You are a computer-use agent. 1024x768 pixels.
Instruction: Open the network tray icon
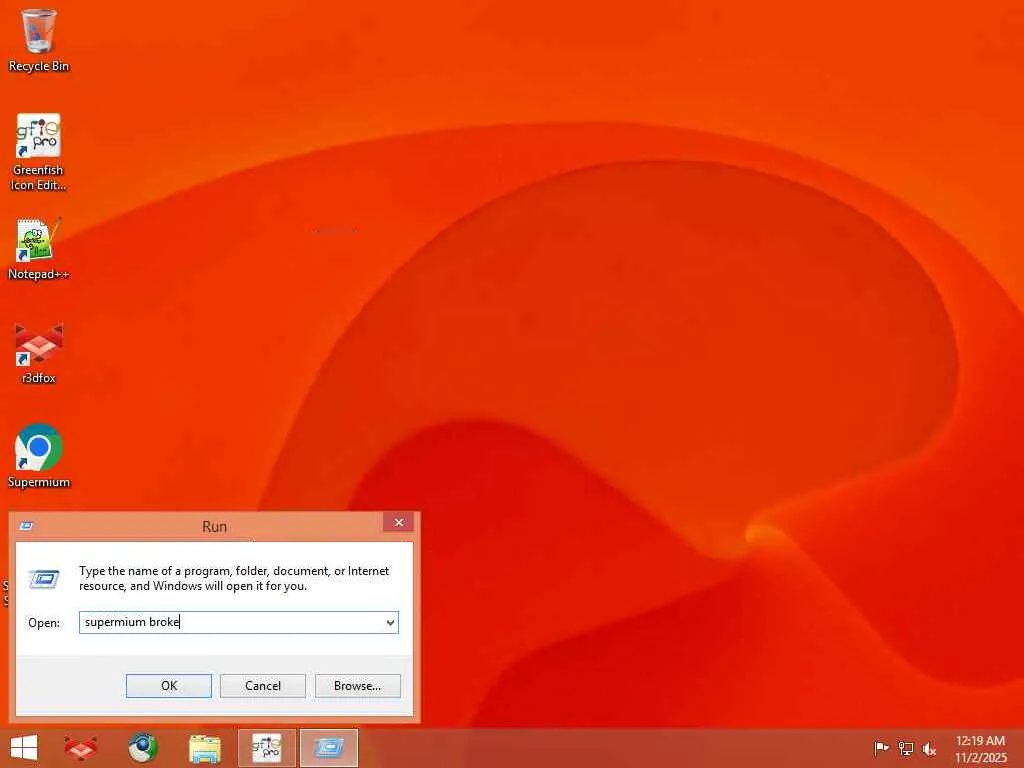pyautogui.click(x=905, y=748)
